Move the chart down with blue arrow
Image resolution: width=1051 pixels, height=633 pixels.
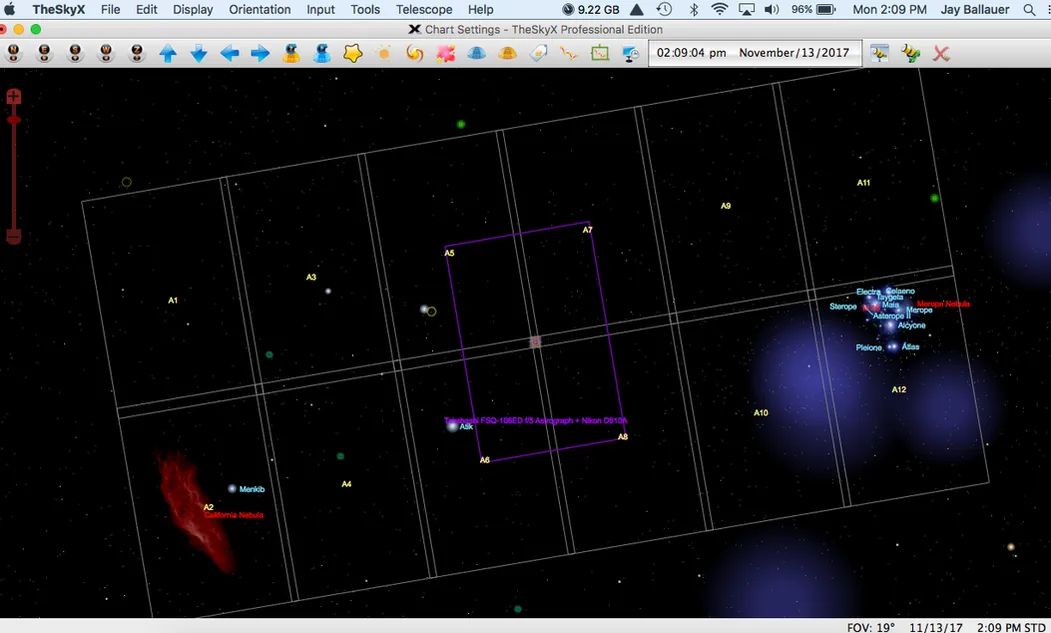(198, 53)
